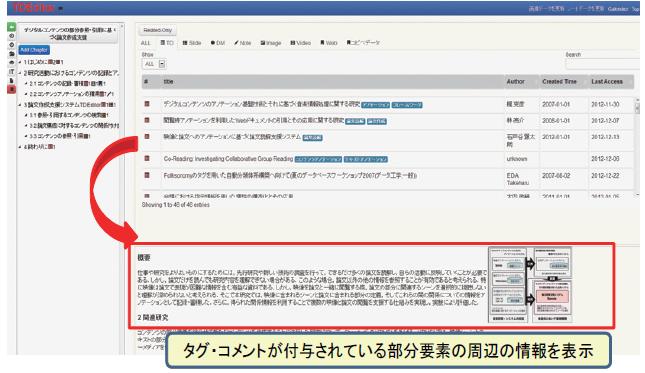Viewport: 645px width, 373px height.
Task: Click the row icon beside the 林 亮介 paper
Action: [x=147, y=120]
